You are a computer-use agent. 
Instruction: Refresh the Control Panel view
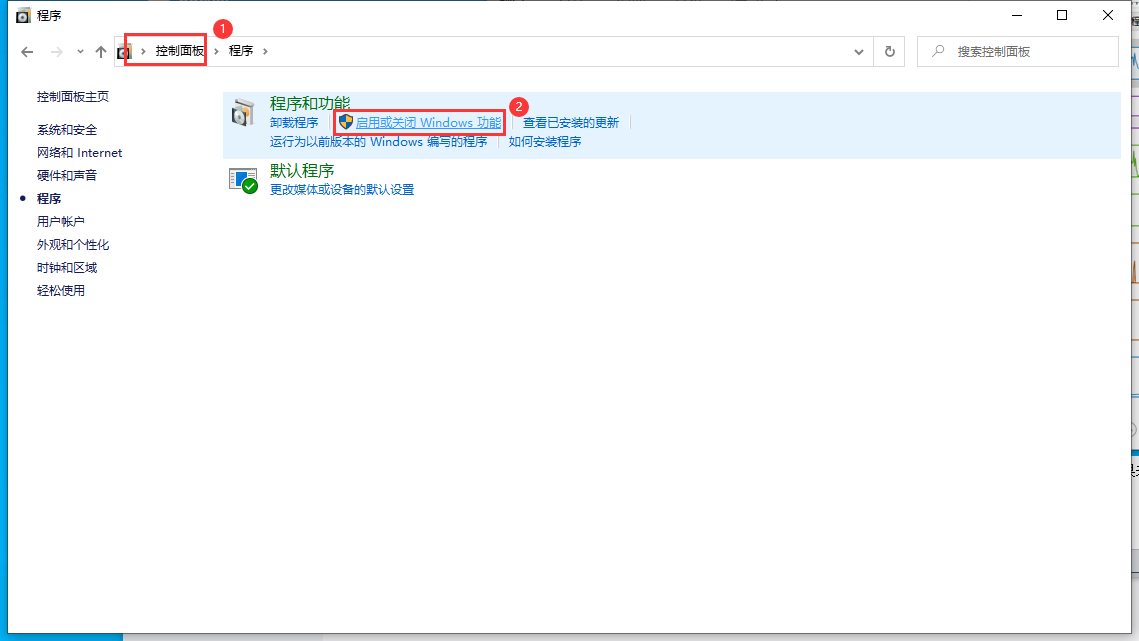tap(890, 52)
